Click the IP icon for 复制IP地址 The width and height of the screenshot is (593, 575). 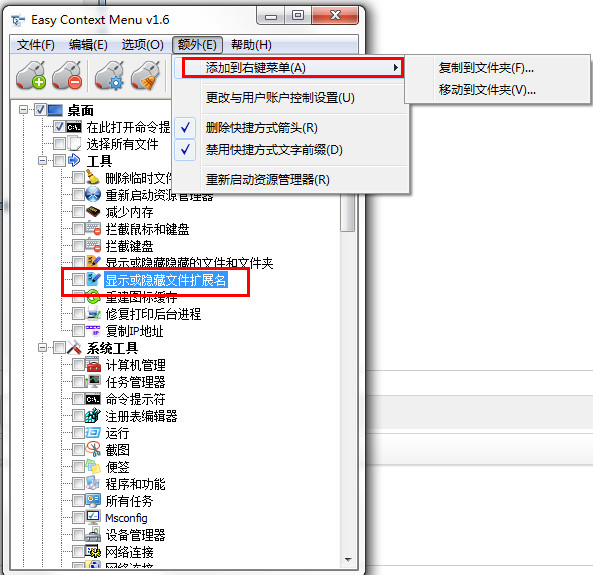tap(93, 330)
